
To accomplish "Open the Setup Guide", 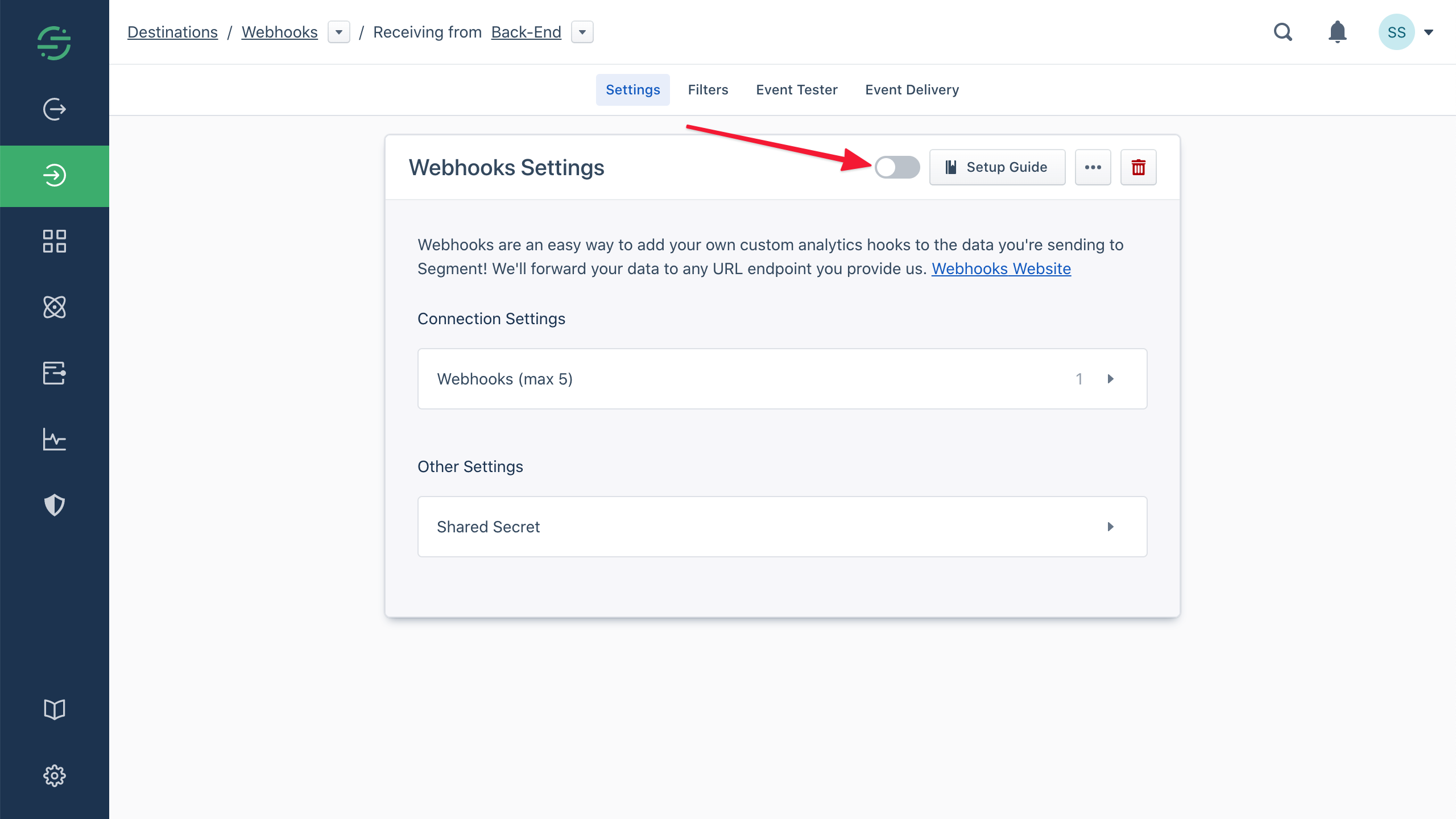I will 998,167.
